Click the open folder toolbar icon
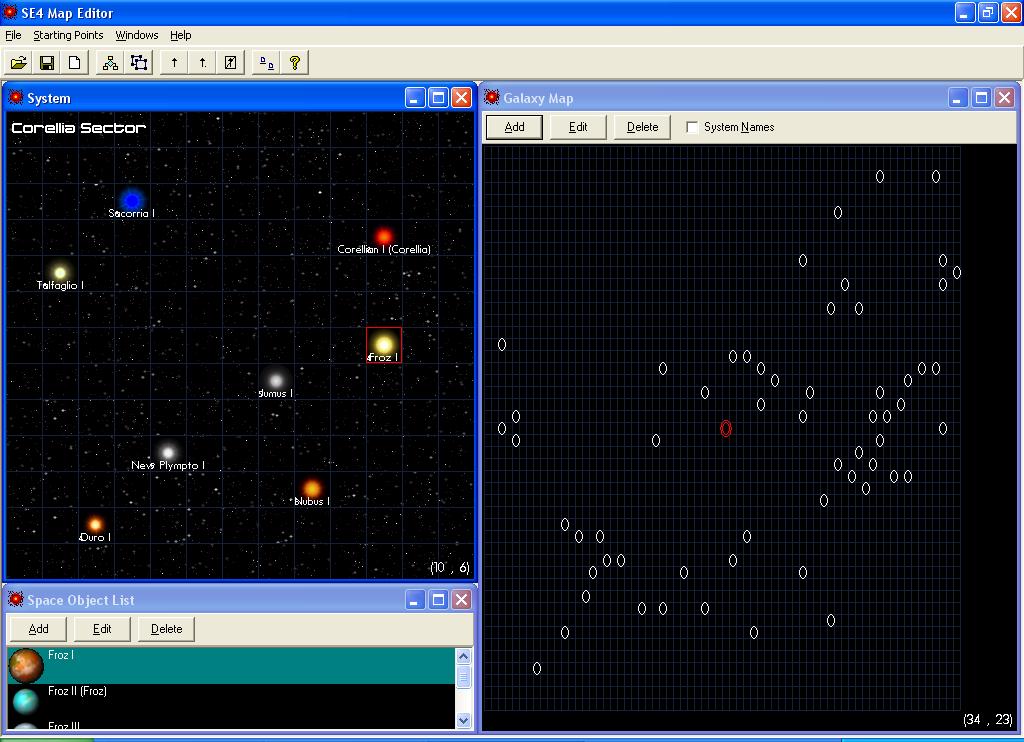Image resolution: width=1024 pixels, height=742 pixels. 18,63
